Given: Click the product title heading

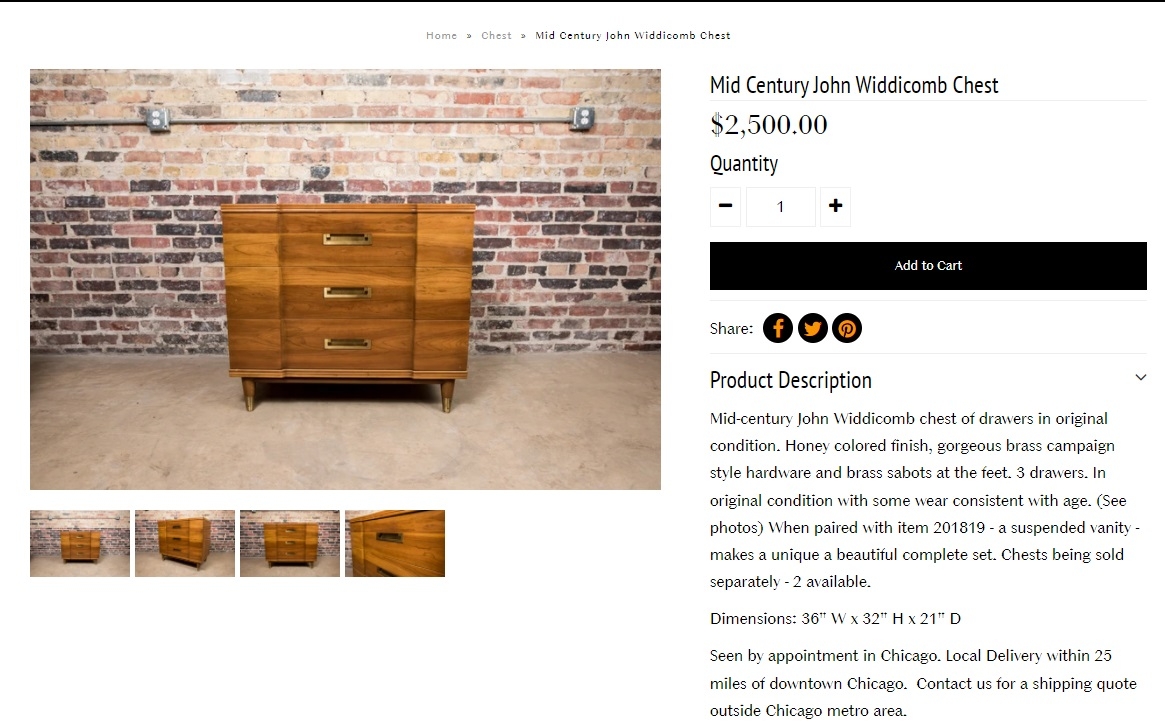Looking at the screenshot, I should [854, 85].
